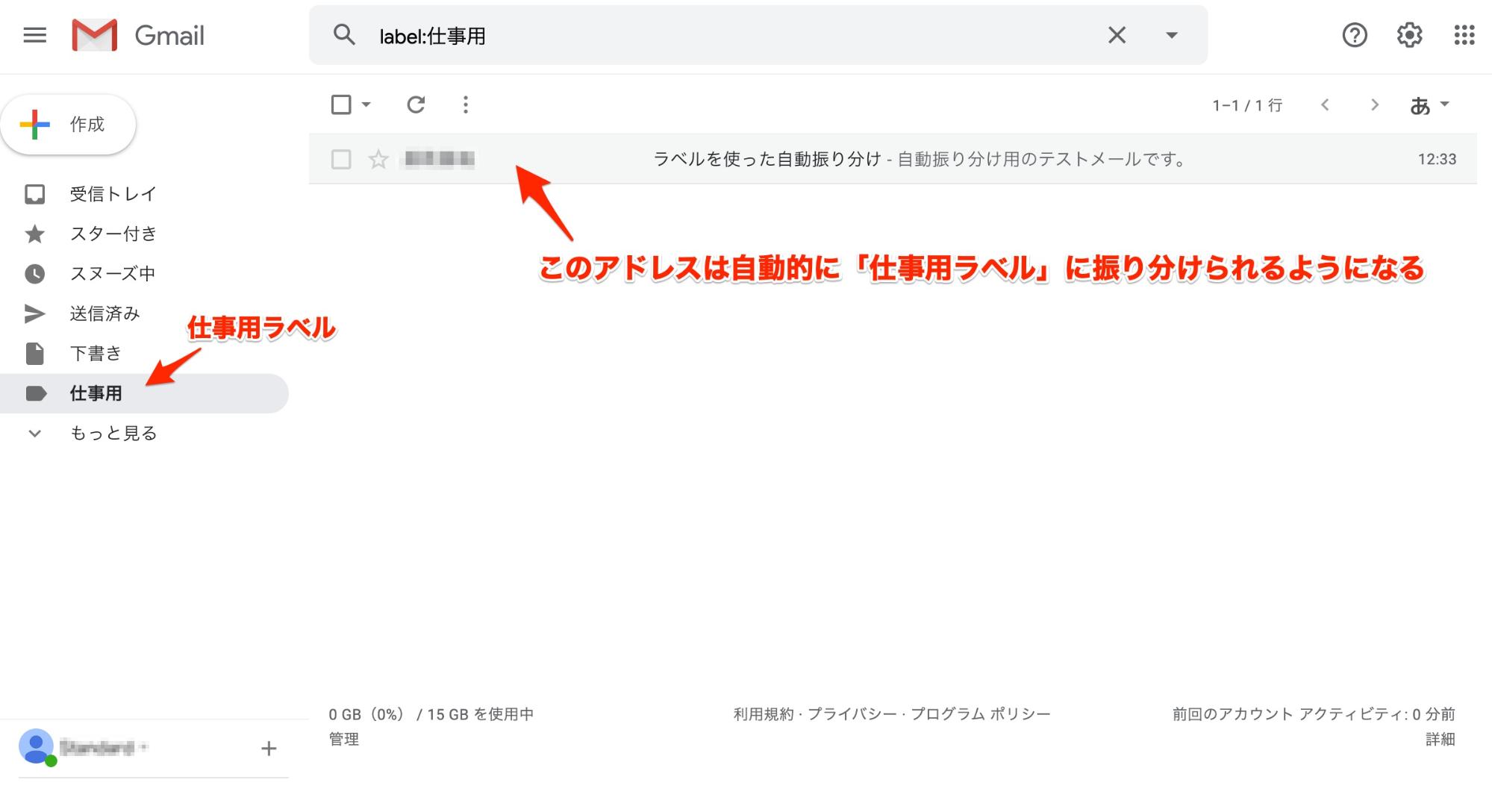Screen dimensions: 1492x812
Task: Open the 送信済み folder
Action: tap(104, 313)
